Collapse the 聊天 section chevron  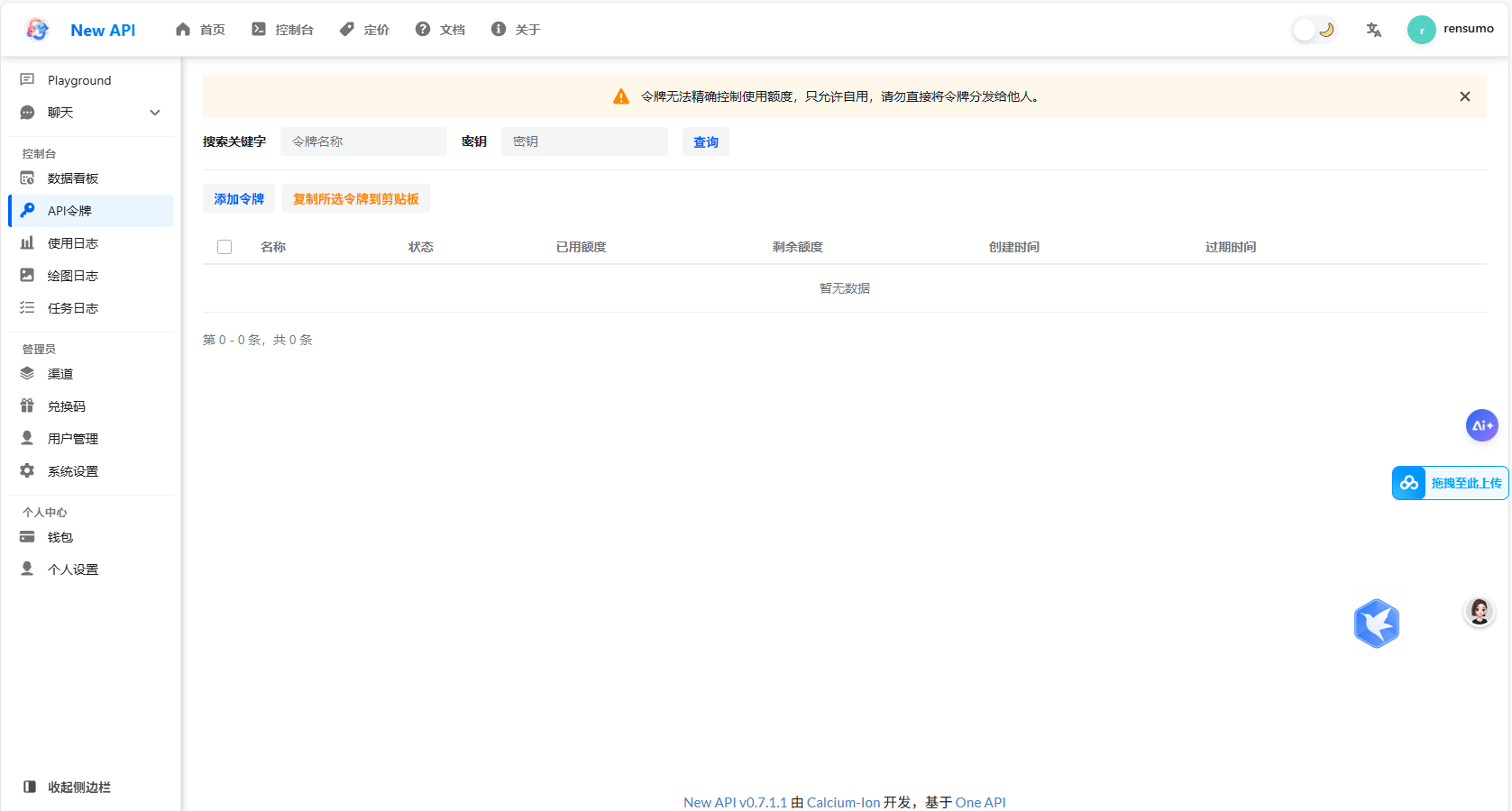pyautogui.click(x=154, y=112)
